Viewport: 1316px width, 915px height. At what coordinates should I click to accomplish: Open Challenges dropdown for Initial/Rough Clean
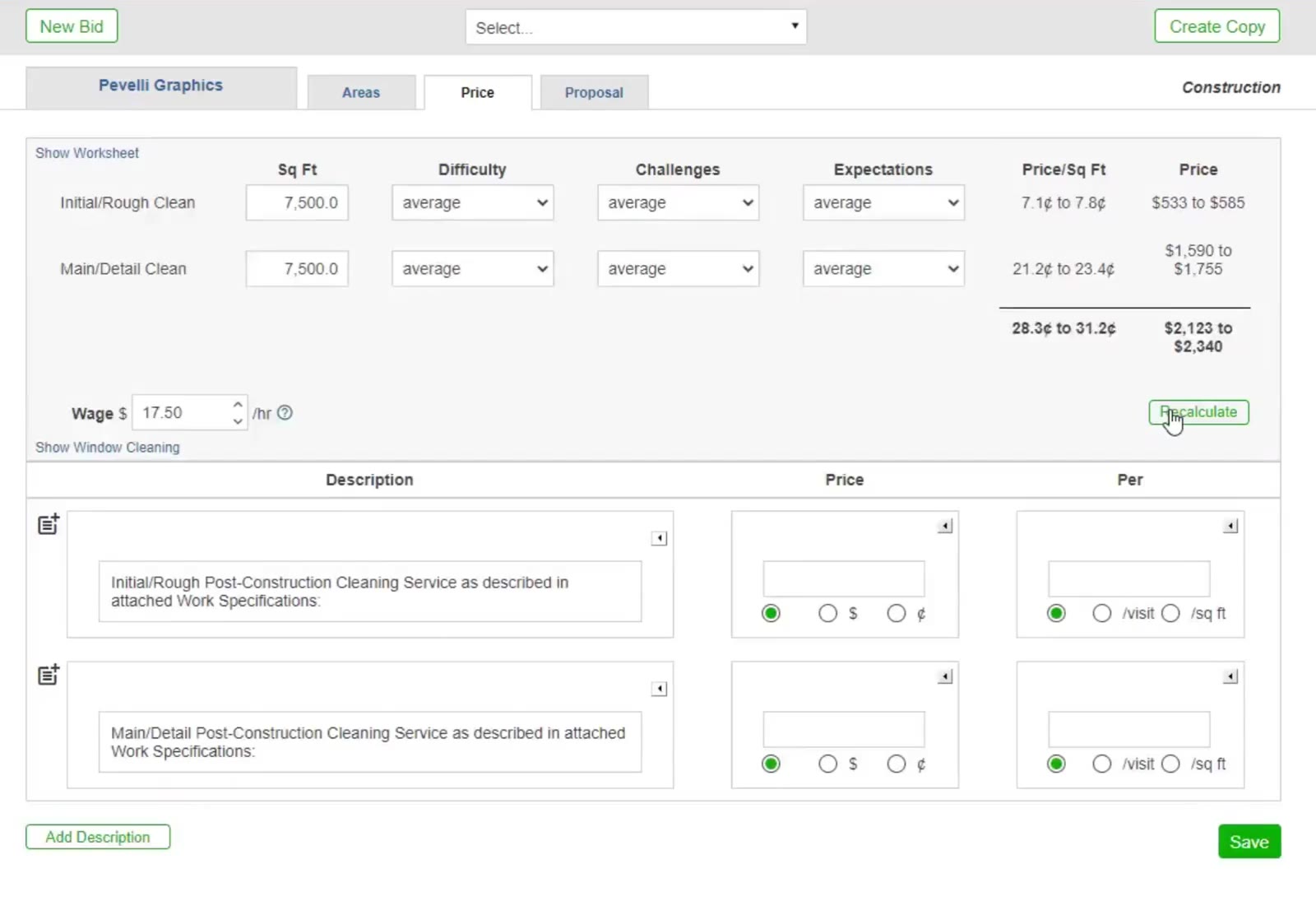(679, 202)
